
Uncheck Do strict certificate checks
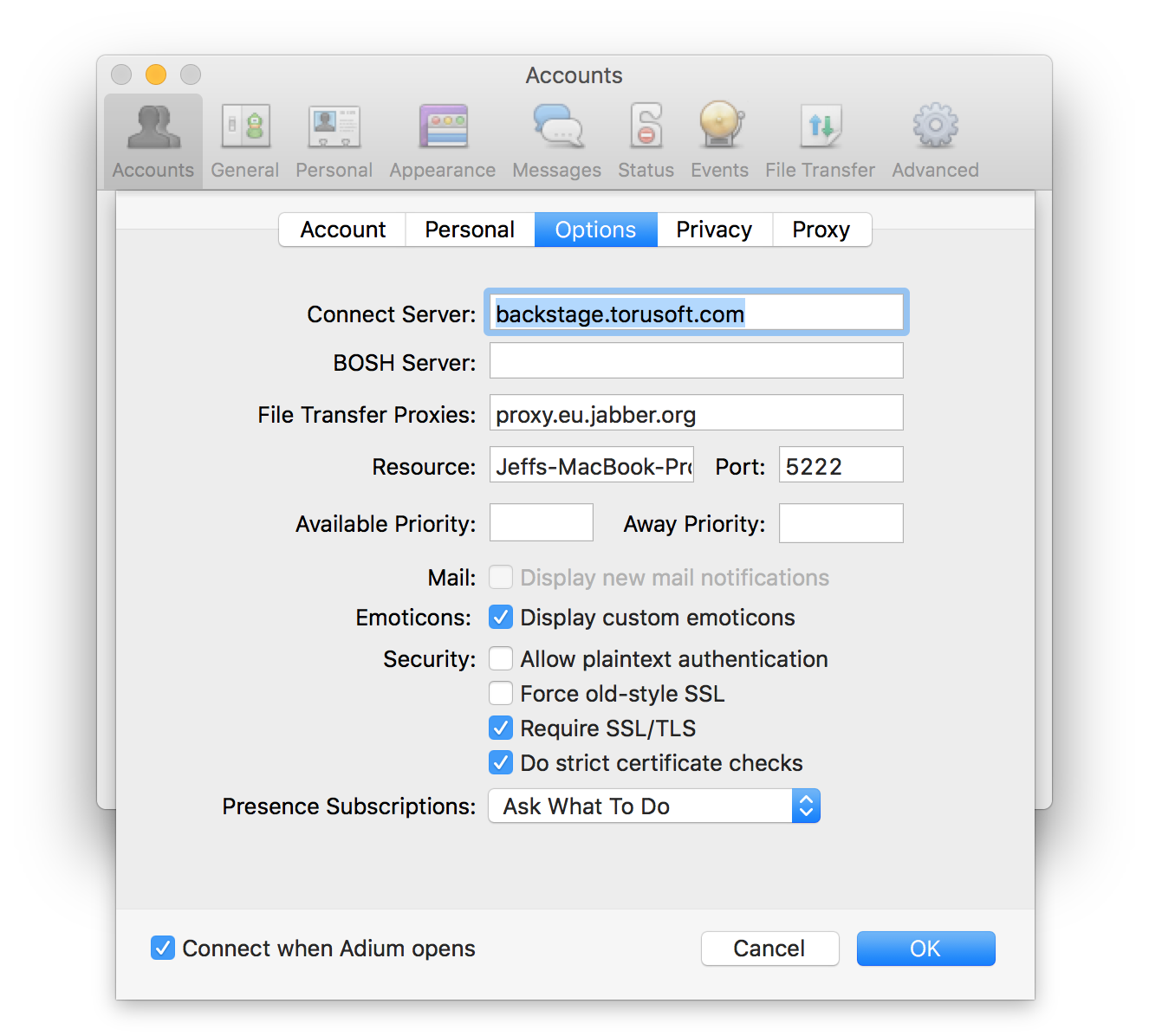click(501, 762)
